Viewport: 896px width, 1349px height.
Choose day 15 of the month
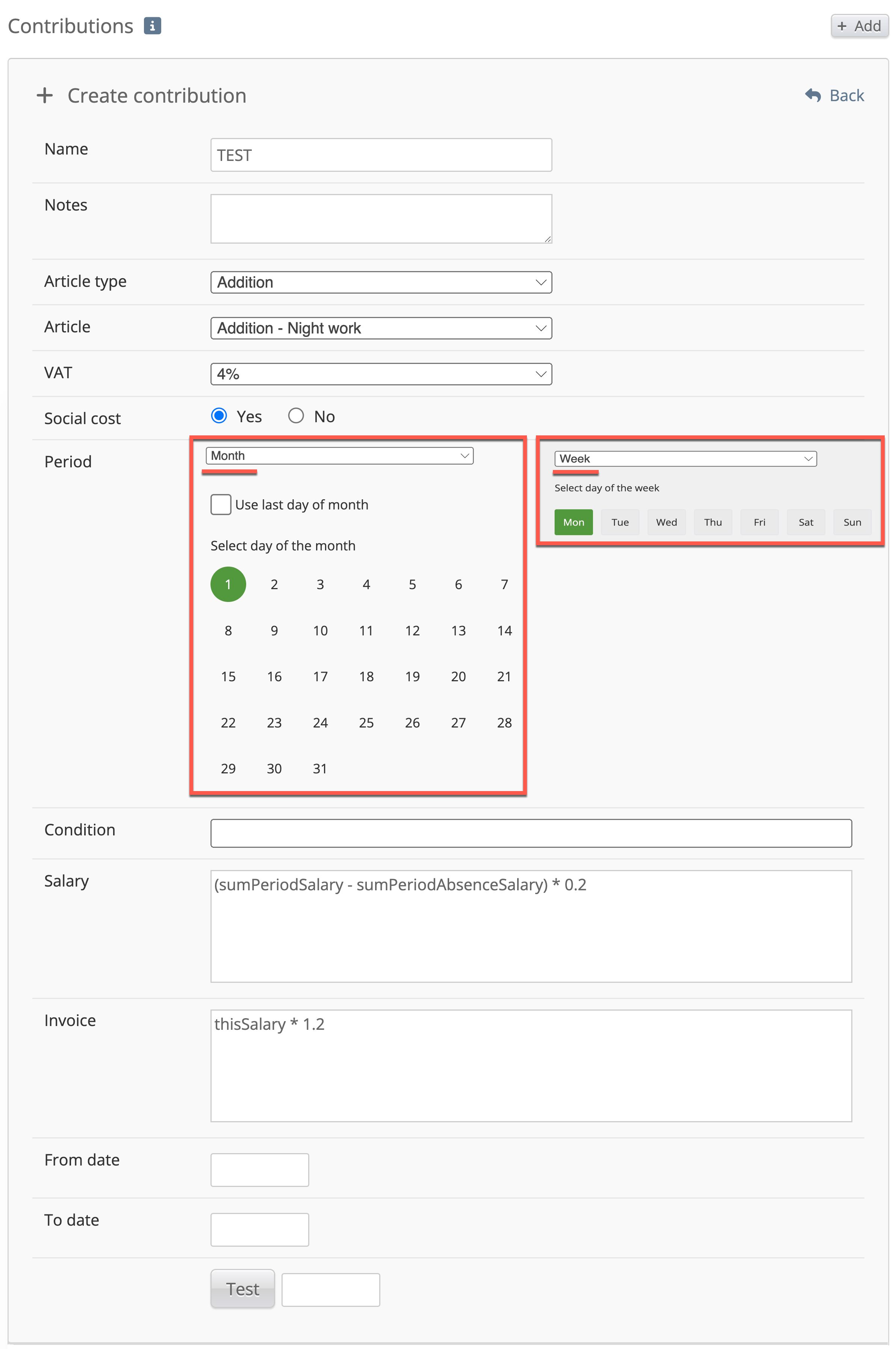click(228, 676)
